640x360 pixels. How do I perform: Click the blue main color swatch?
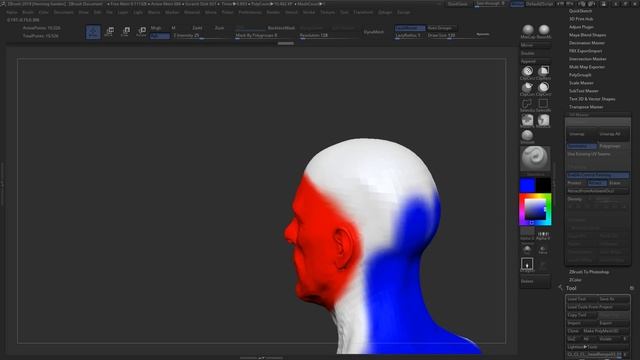coord(527,185)
